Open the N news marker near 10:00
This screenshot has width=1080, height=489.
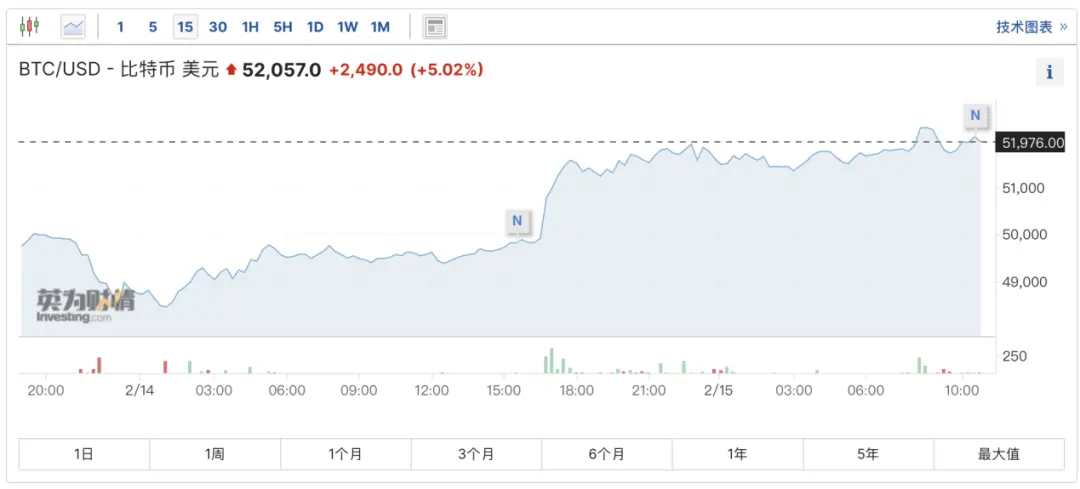pos(975,116)
